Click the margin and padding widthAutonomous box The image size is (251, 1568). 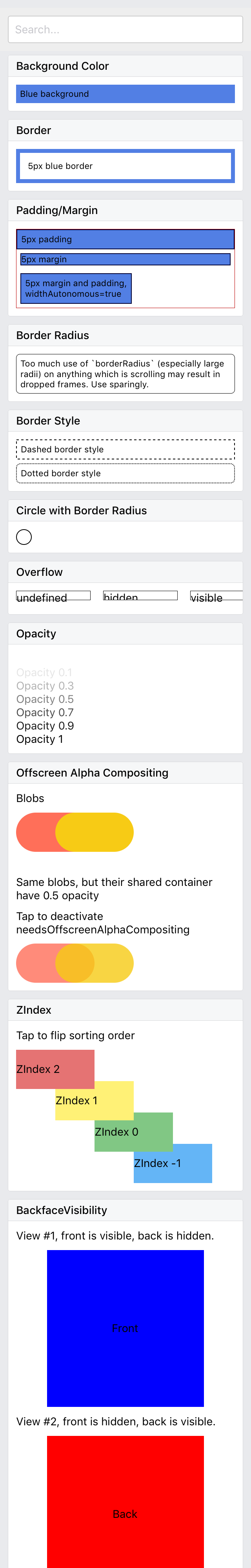pos(76,289)
